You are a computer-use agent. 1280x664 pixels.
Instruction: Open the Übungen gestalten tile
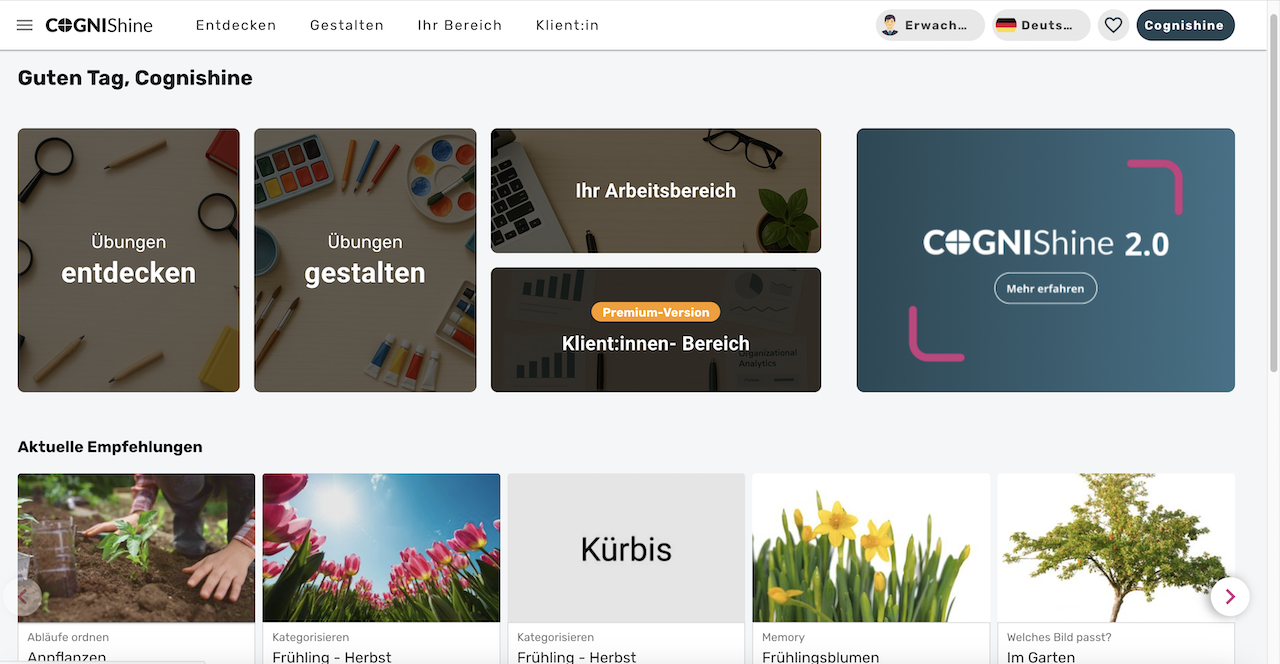click(x=365, y=260)
